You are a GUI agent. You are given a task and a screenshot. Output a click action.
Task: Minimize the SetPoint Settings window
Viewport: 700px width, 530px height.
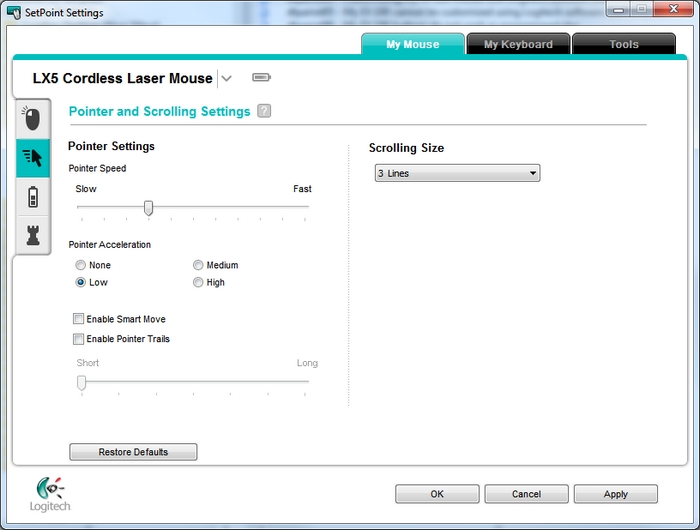pyautogui.click(x=618, y=9)
